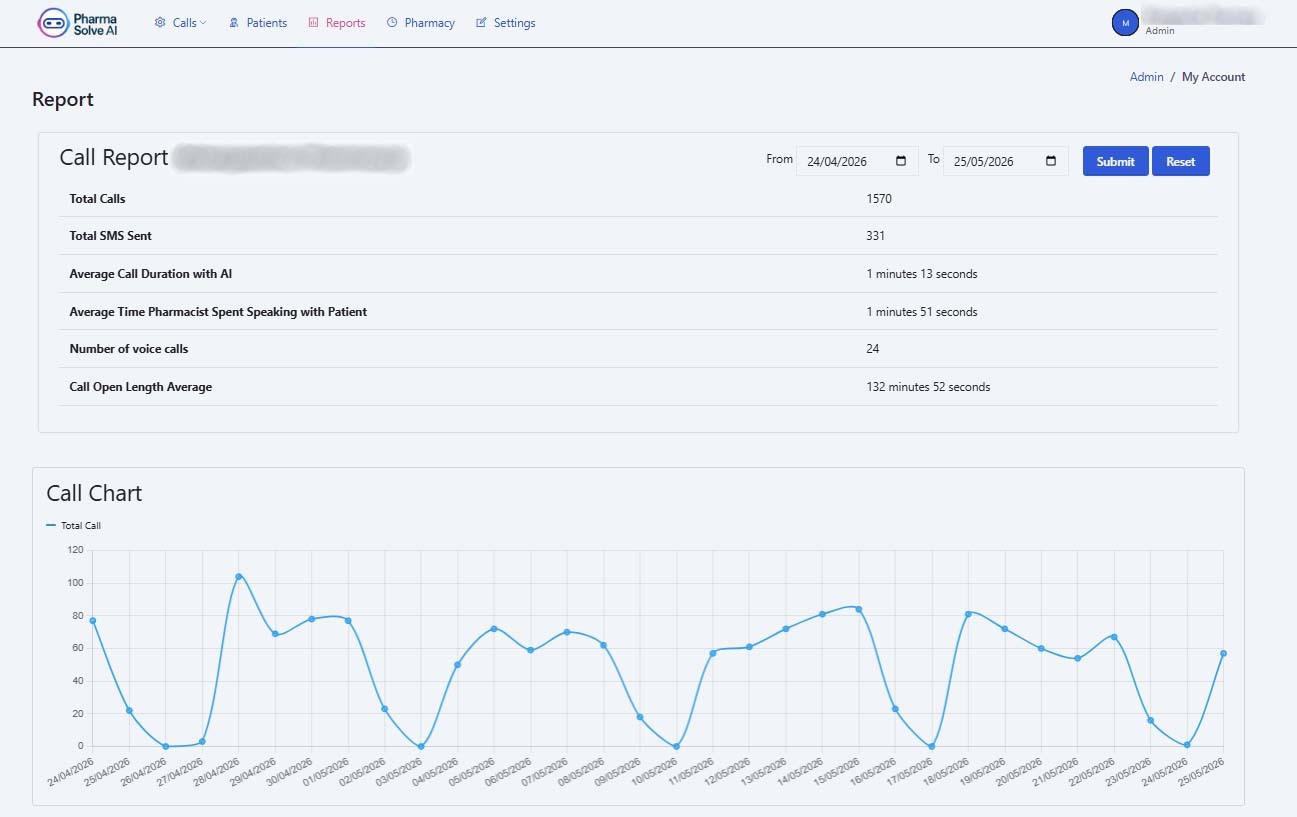
Task: Click the To date field 25/05/2026
Action: [x=1006, y=161]
